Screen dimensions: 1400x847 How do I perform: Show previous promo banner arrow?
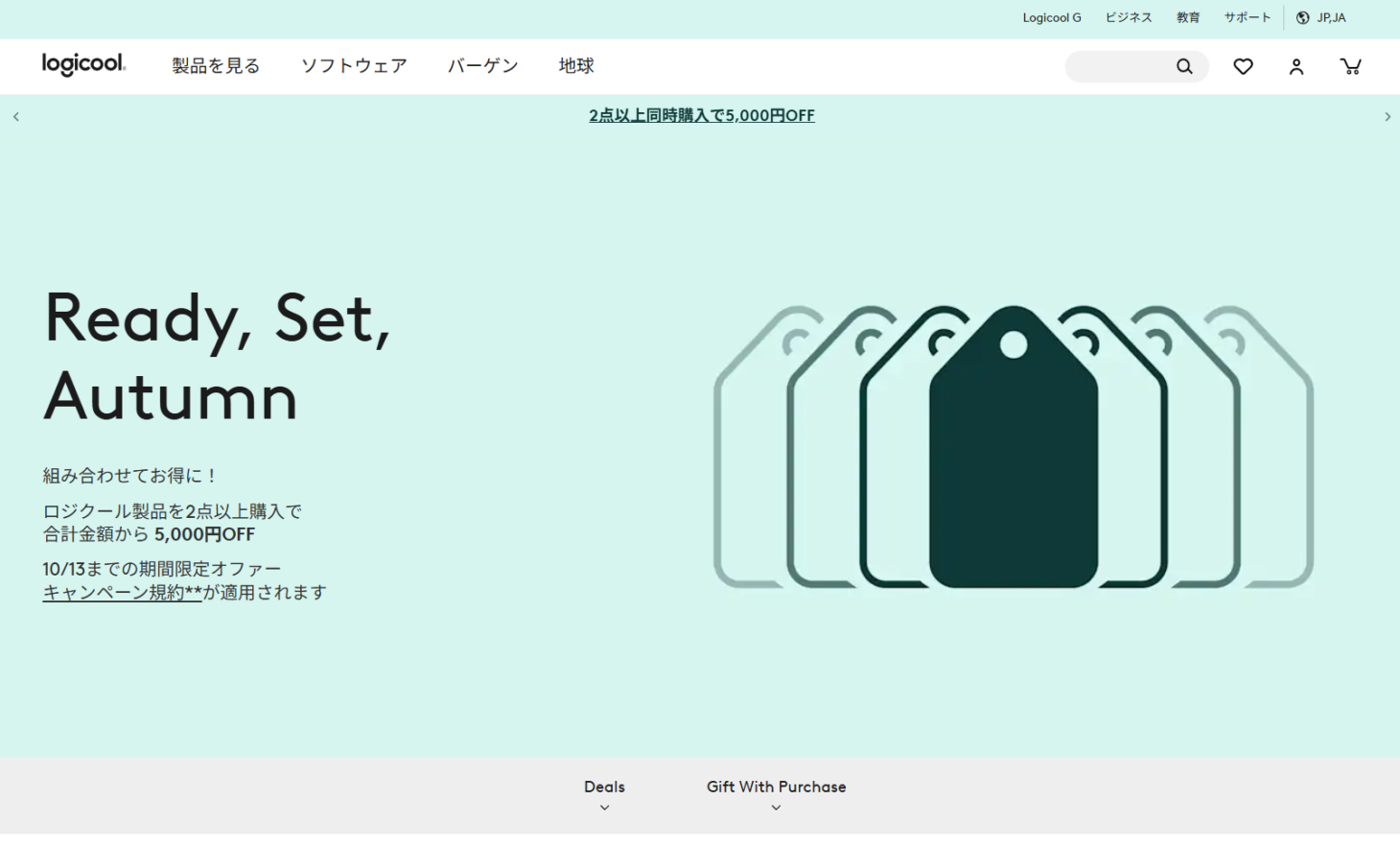[x=15, y=116]
